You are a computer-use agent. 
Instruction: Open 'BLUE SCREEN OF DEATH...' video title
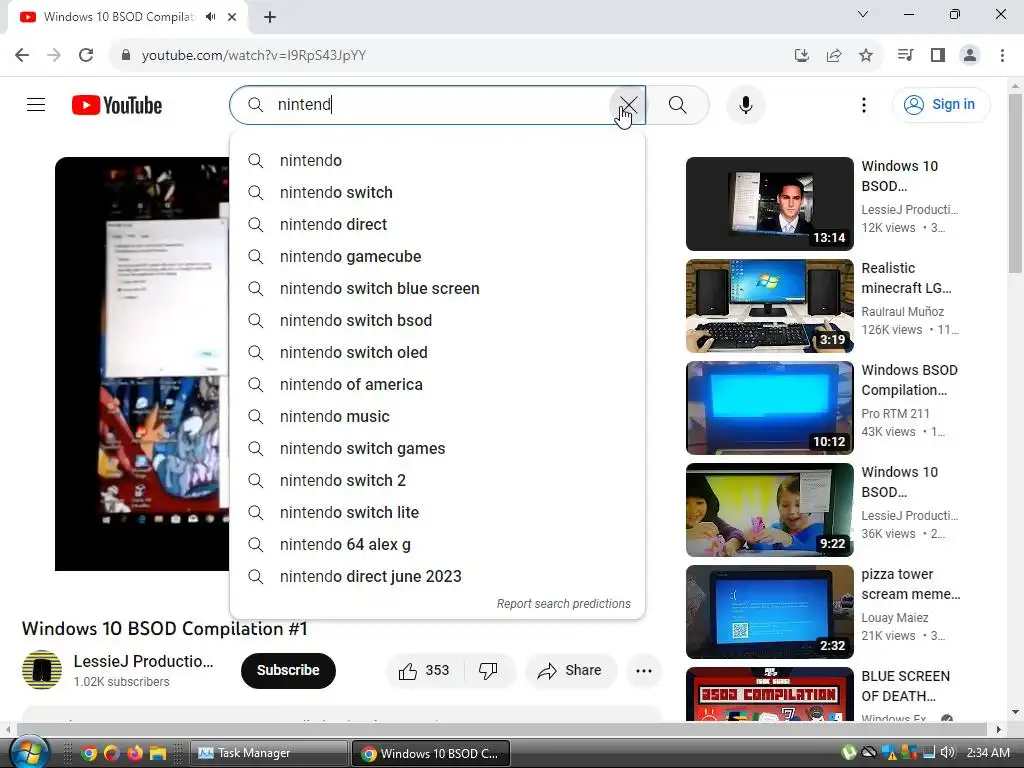[905, 686]
